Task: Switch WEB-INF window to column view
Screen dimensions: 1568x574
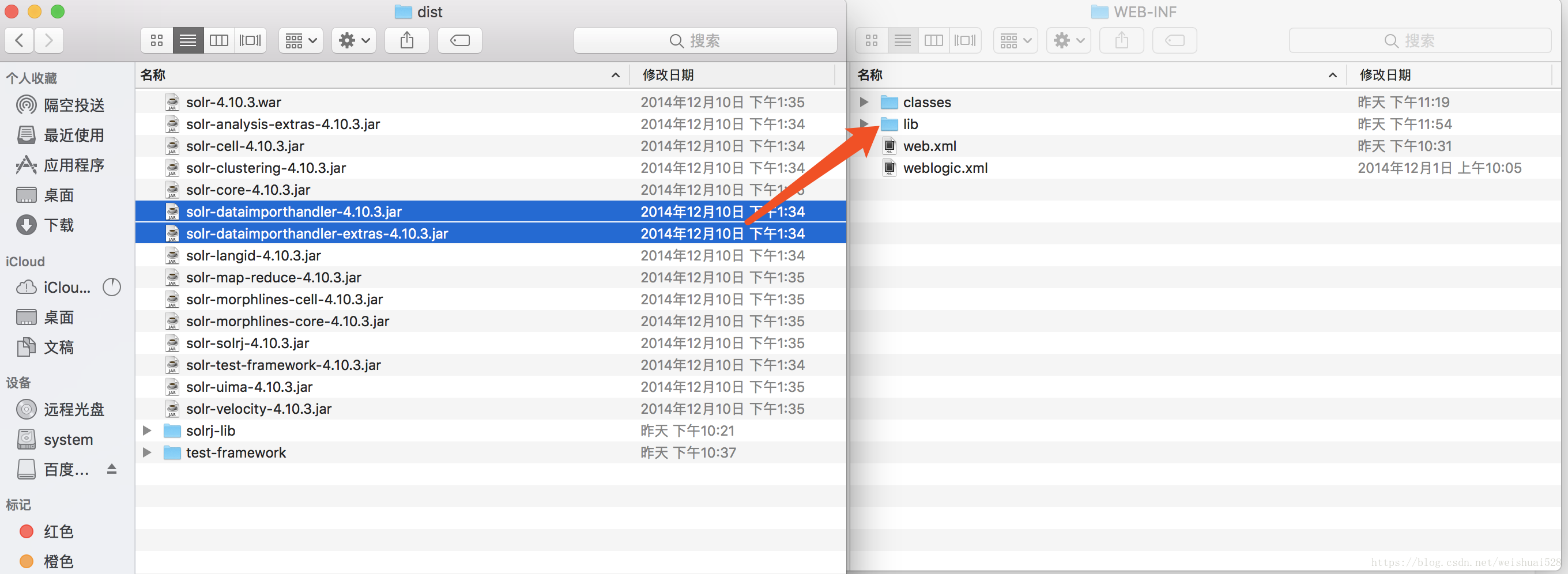Action: 934,41
